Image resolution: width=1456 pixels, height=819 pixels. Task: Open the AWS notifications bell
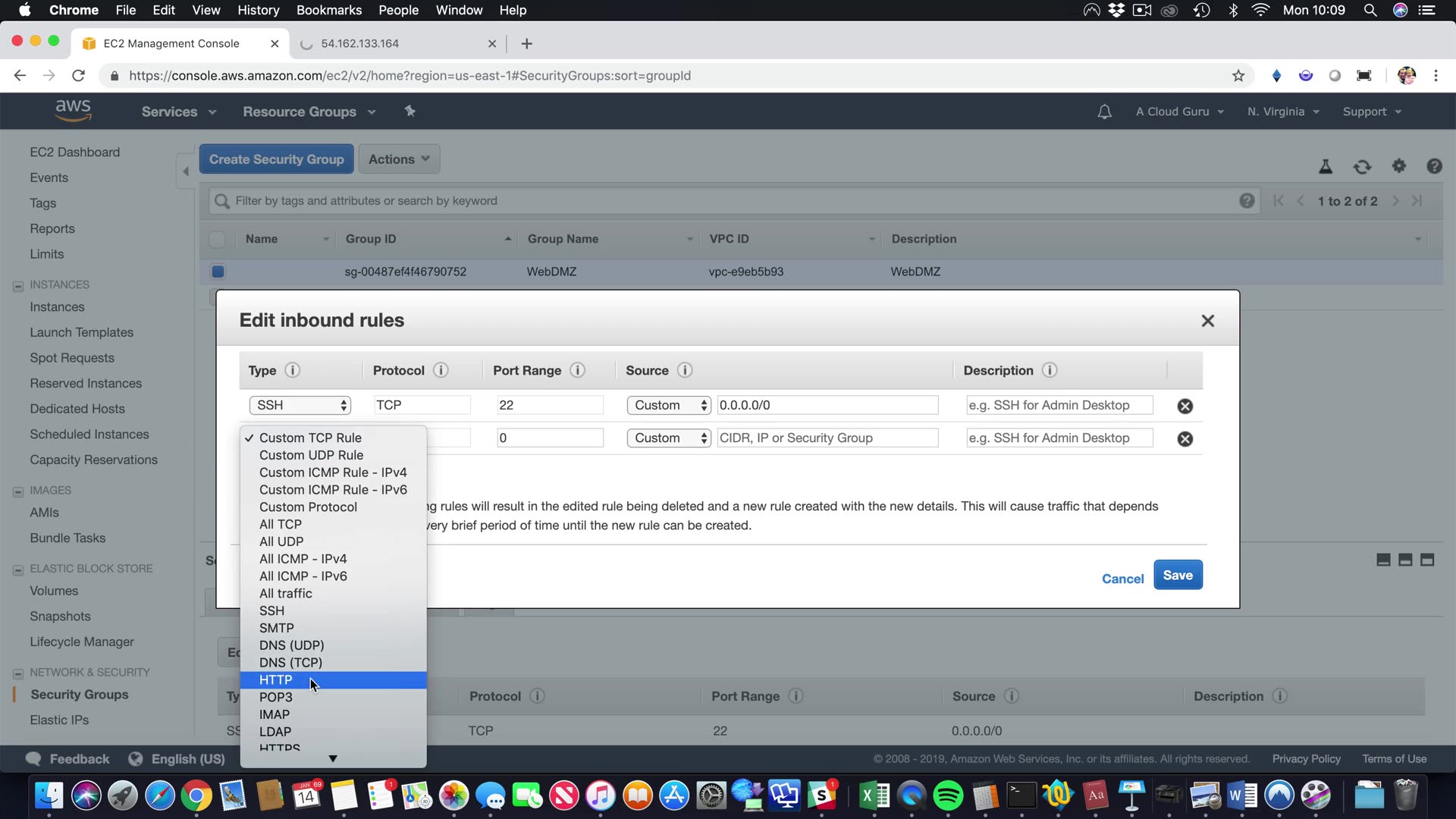pos(1104,111)
